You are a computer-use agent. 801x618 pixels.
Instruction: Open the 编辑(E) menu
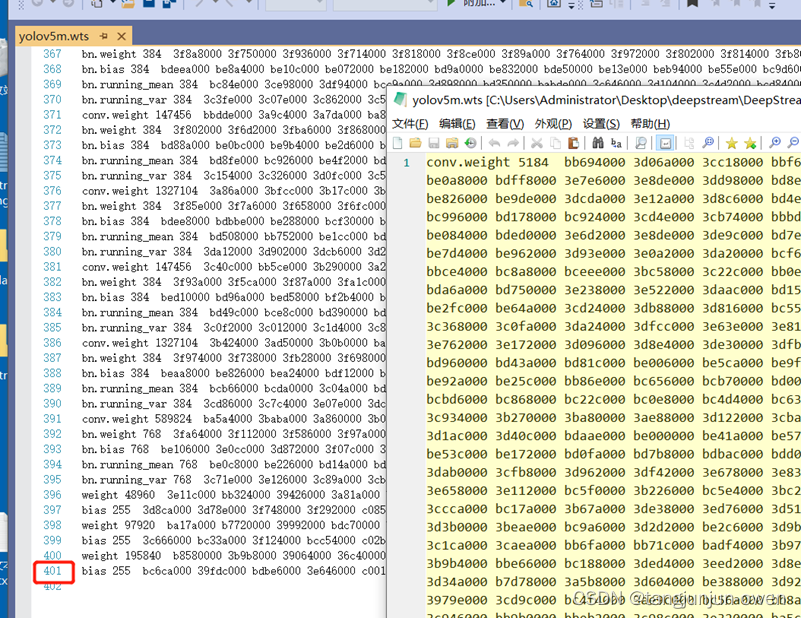(x=457, y=124)
